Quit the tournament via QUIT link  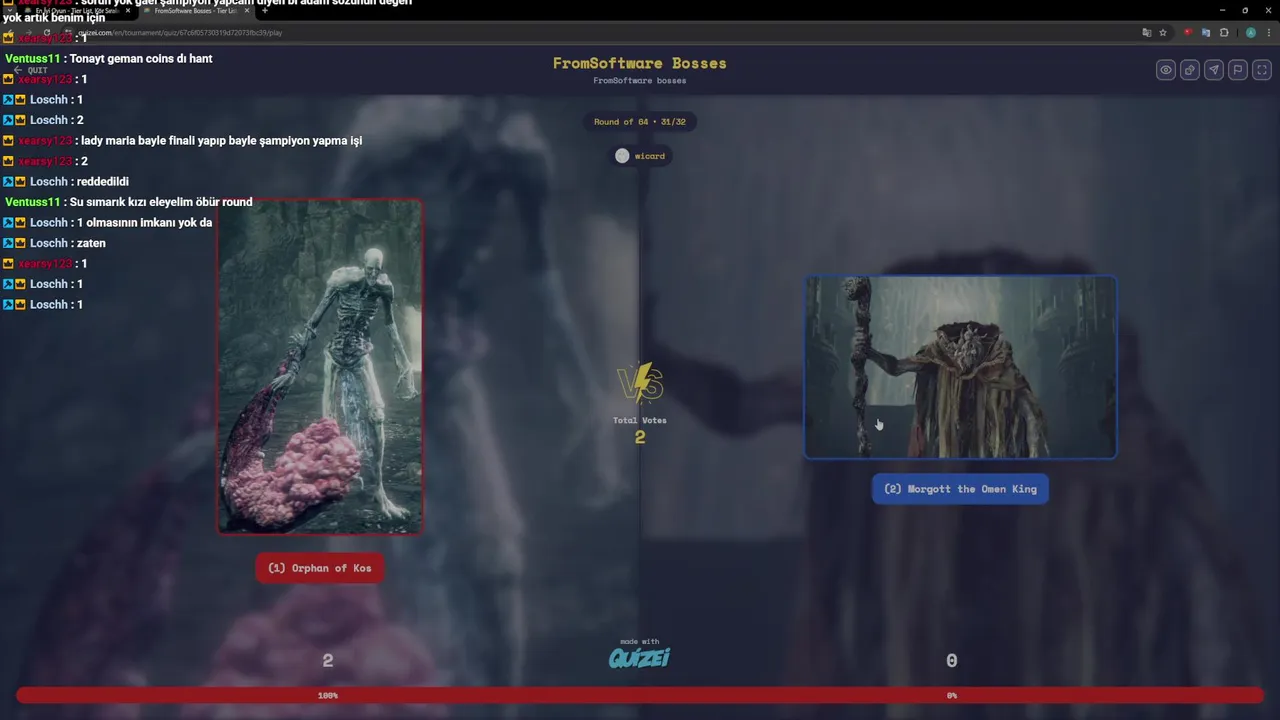(x=31, y=70)
